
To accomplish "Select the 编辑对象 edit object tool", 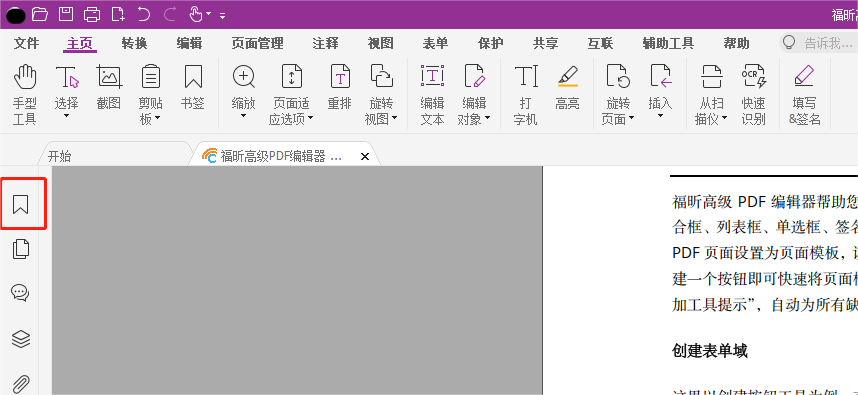I will click(x=474, y=95).
